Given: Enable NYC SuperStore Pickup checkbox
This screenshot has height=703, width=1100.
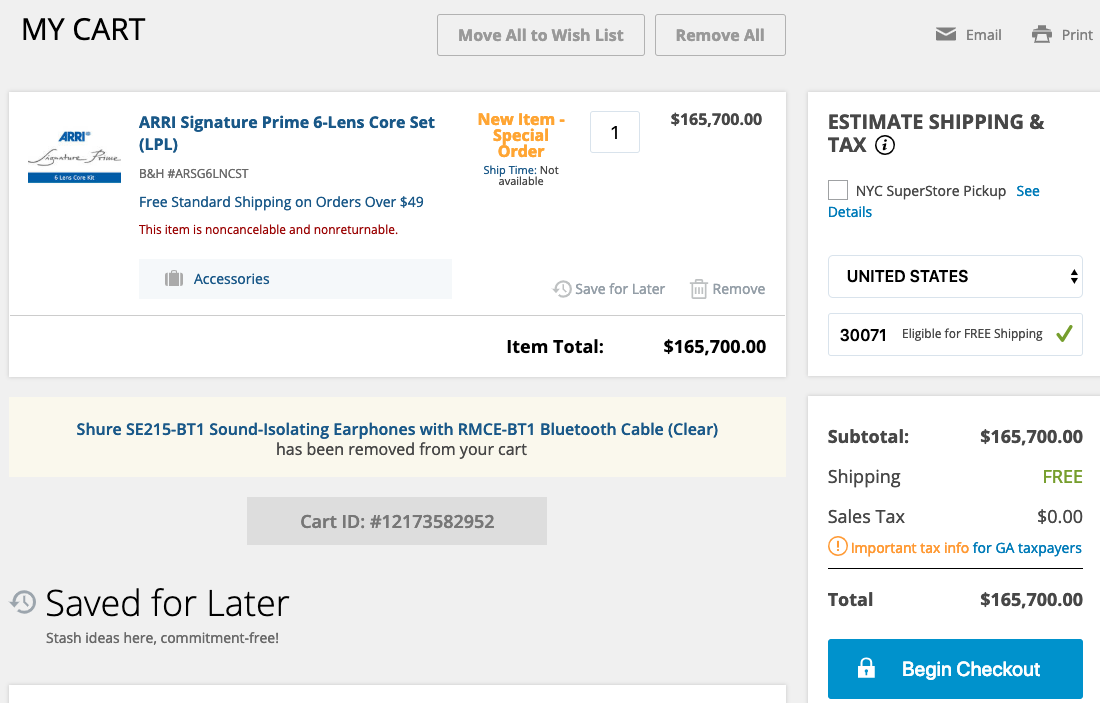Looking at the screenshot, I should (x=838, y=190).
